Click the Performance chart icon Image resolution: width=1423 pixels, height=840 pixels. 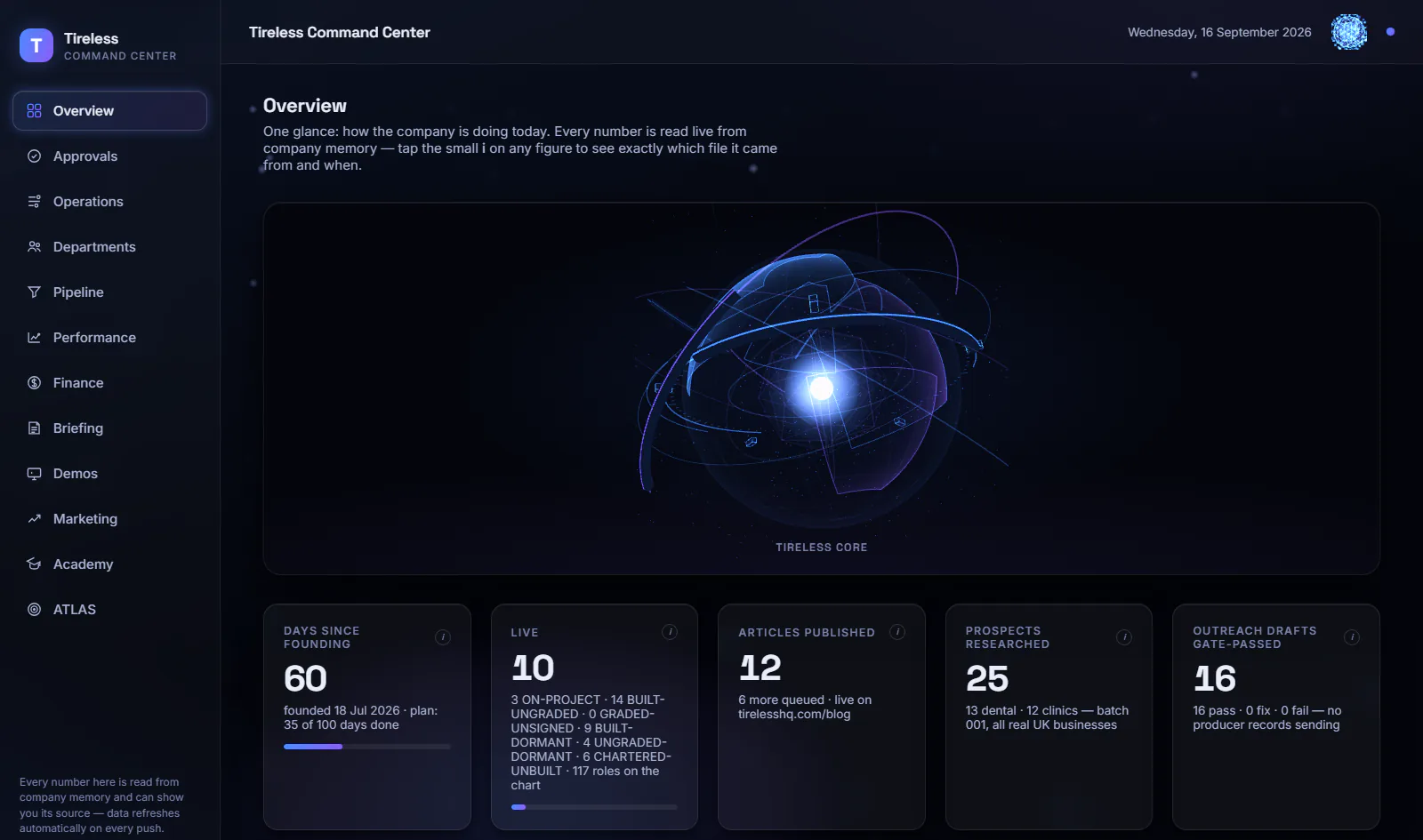[35, 338]
